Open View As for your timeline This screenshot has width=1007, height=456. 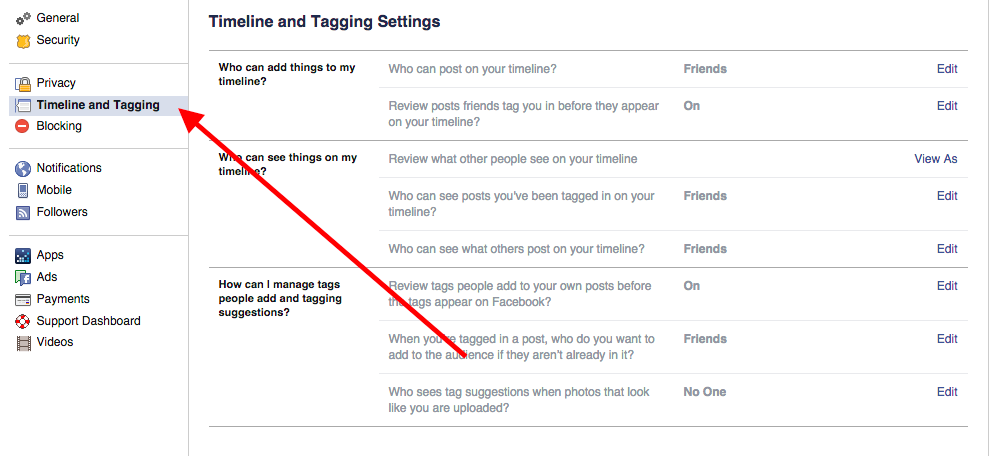(935, 159)
